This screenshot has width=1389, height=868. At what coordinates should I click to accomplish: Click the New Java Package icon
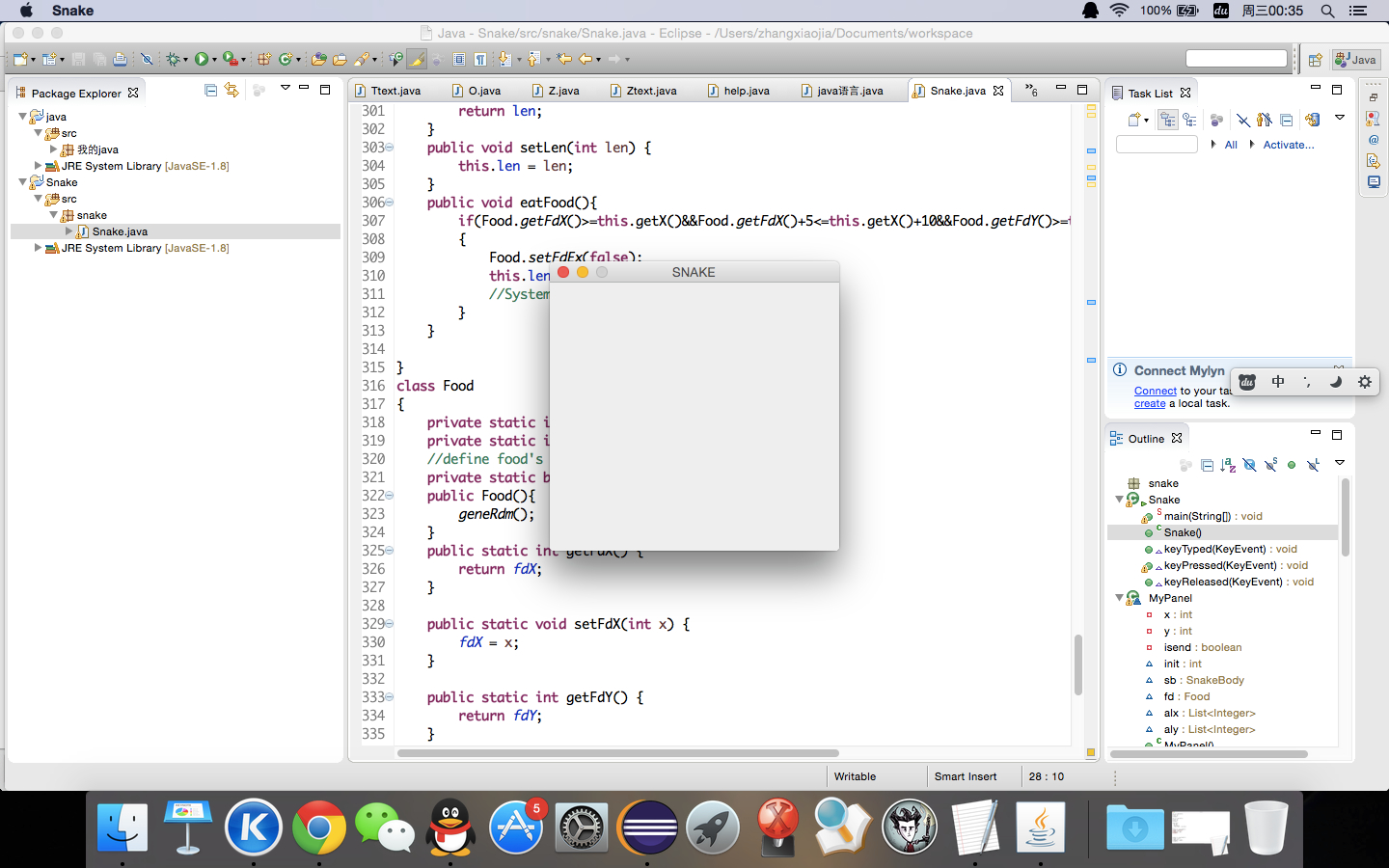(263, 60)
